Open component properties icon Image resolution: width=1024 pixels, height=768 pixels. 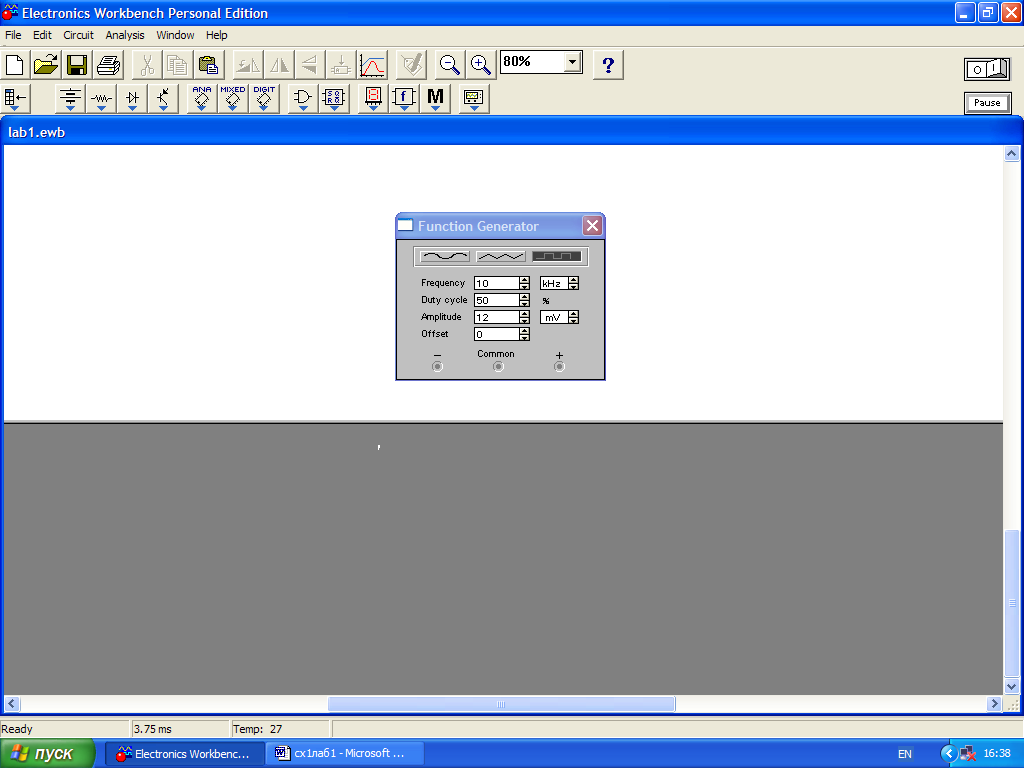[411, 65]
